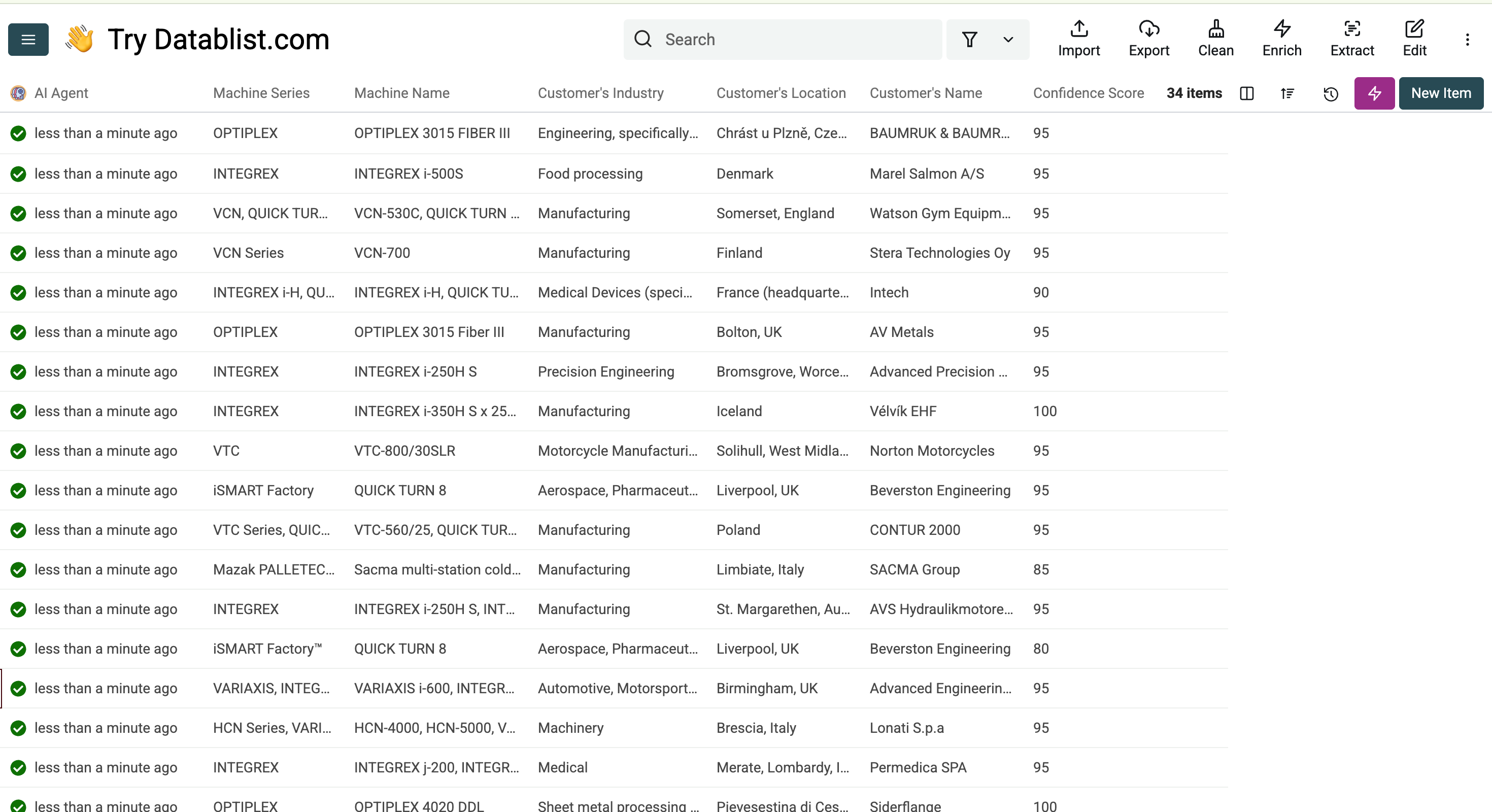Select the Customer's Name column header
Screen dimensions: 1492x812
click(926, 93)
